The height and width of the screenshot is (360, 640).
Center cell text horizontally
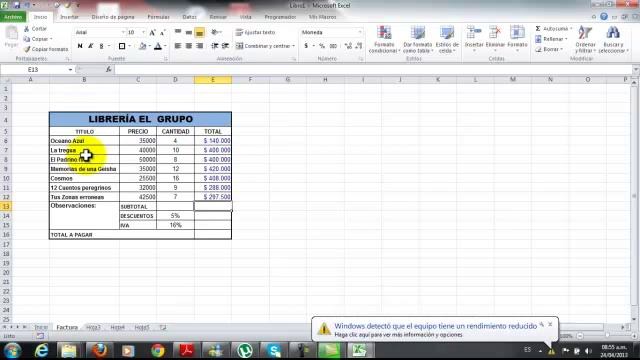(x=189, y=46)
